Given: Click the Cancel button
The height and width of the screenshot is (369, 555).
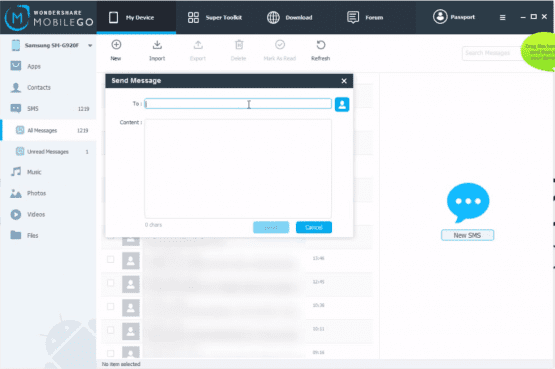Looking at the screenshot, I should [314, 227].
